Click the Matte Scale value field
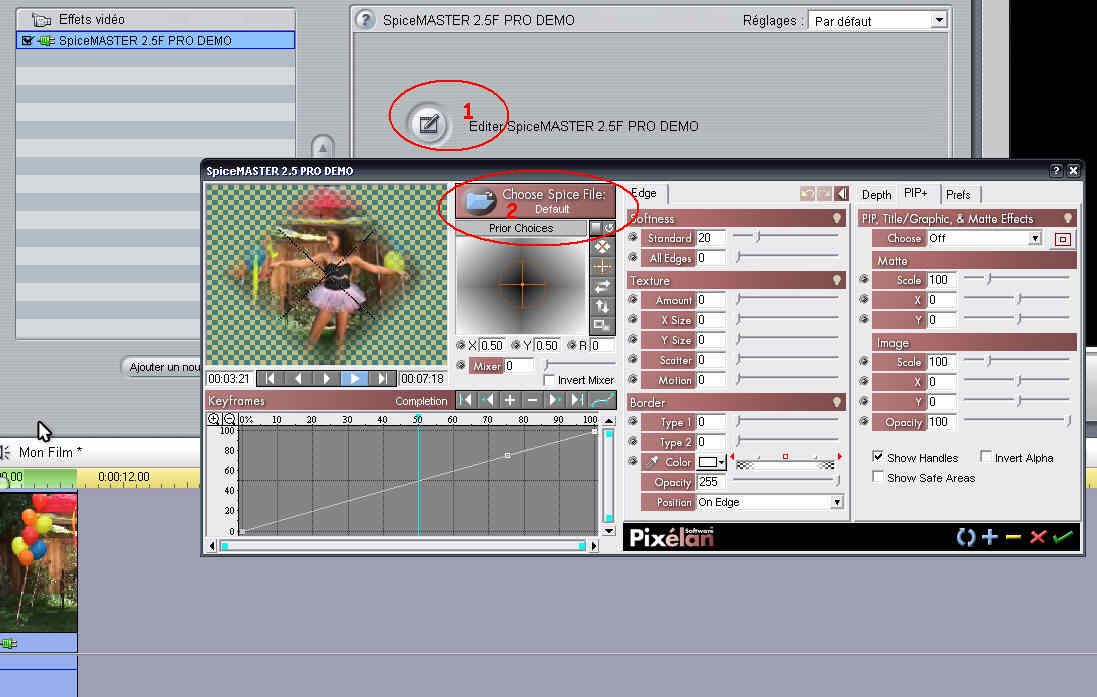1097x697 pixels. (x=942, y=280)
